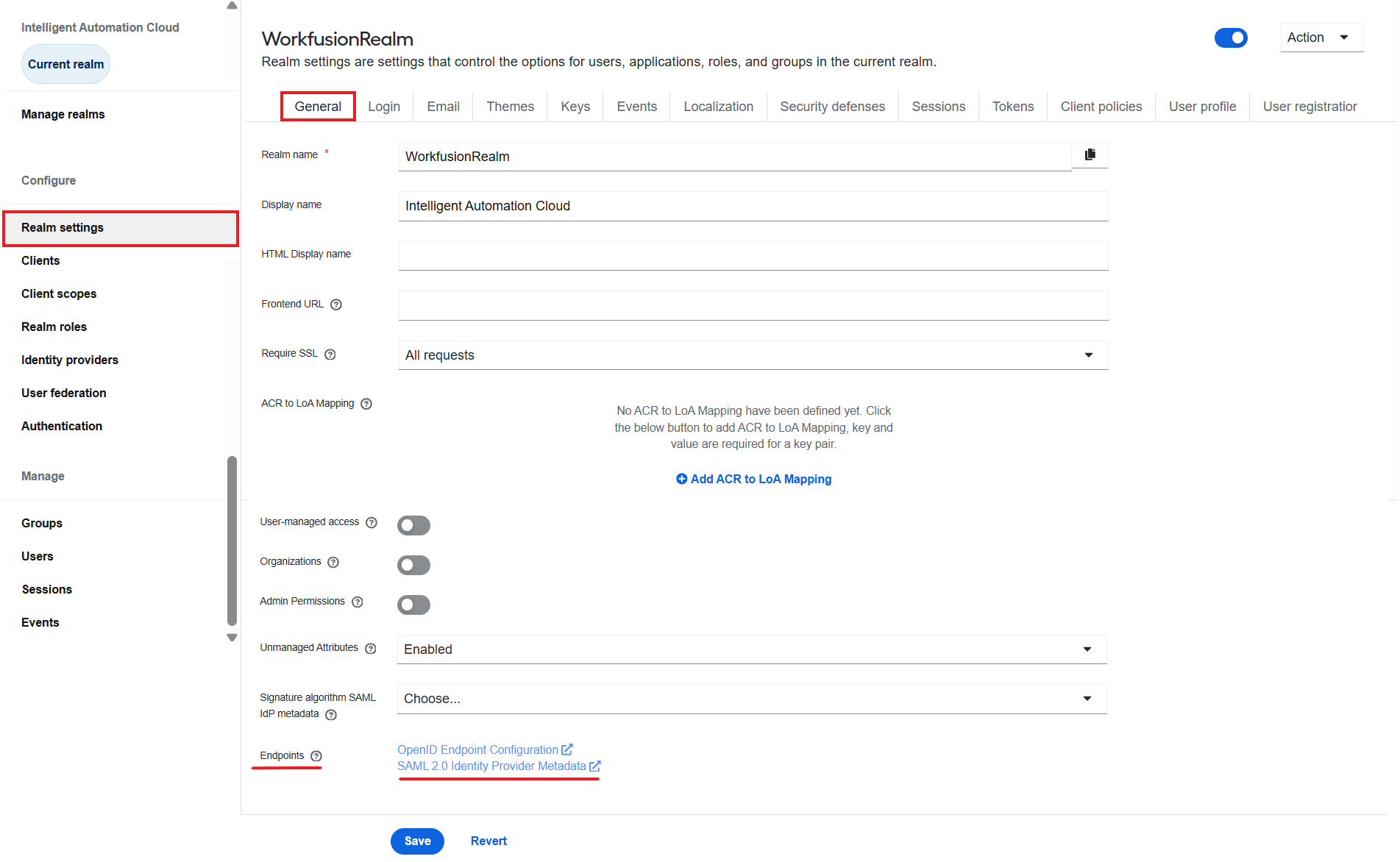1400x862 pixels.
Task: Open the User registration tab
Action: tap(1310, 107)
